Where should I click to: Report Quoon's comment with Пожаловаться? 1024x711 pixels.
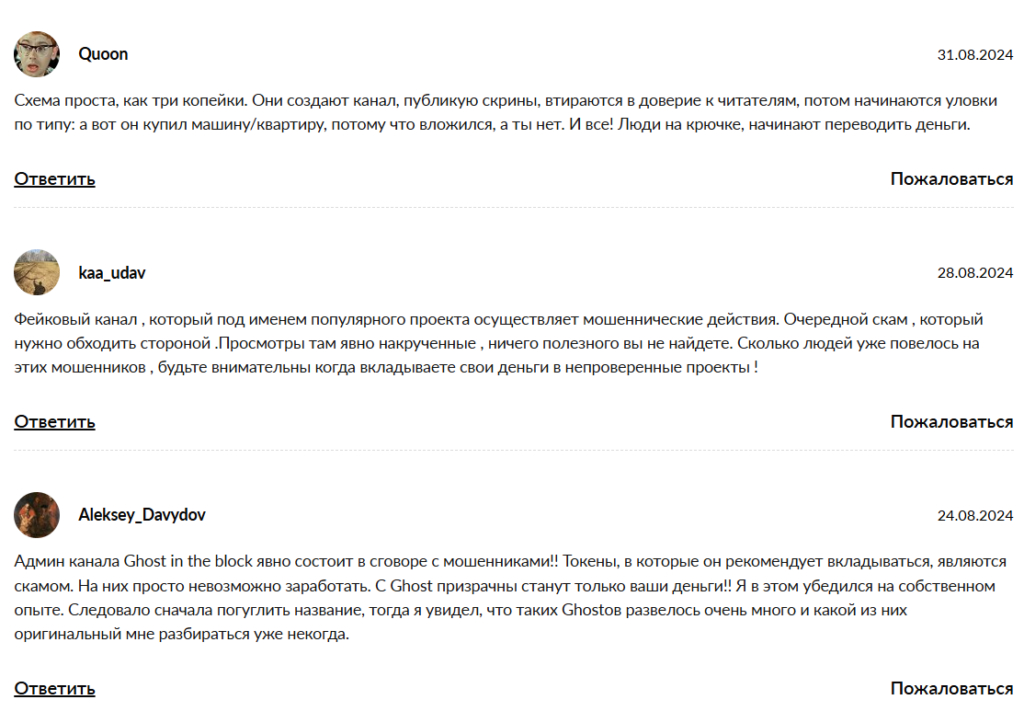click(951, 179)
